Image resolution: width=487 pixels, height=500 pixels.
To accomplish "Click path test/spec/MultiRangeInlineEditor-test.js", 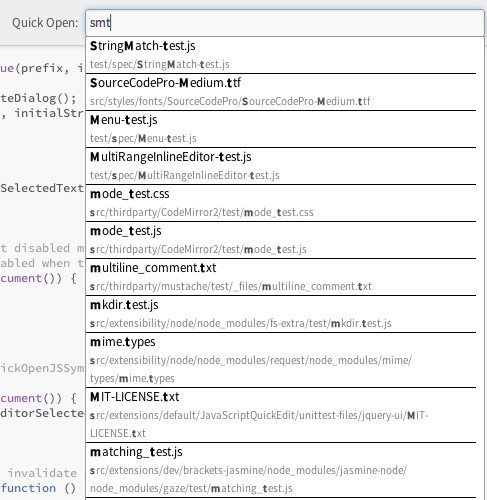I will click(x=185, y=175).
